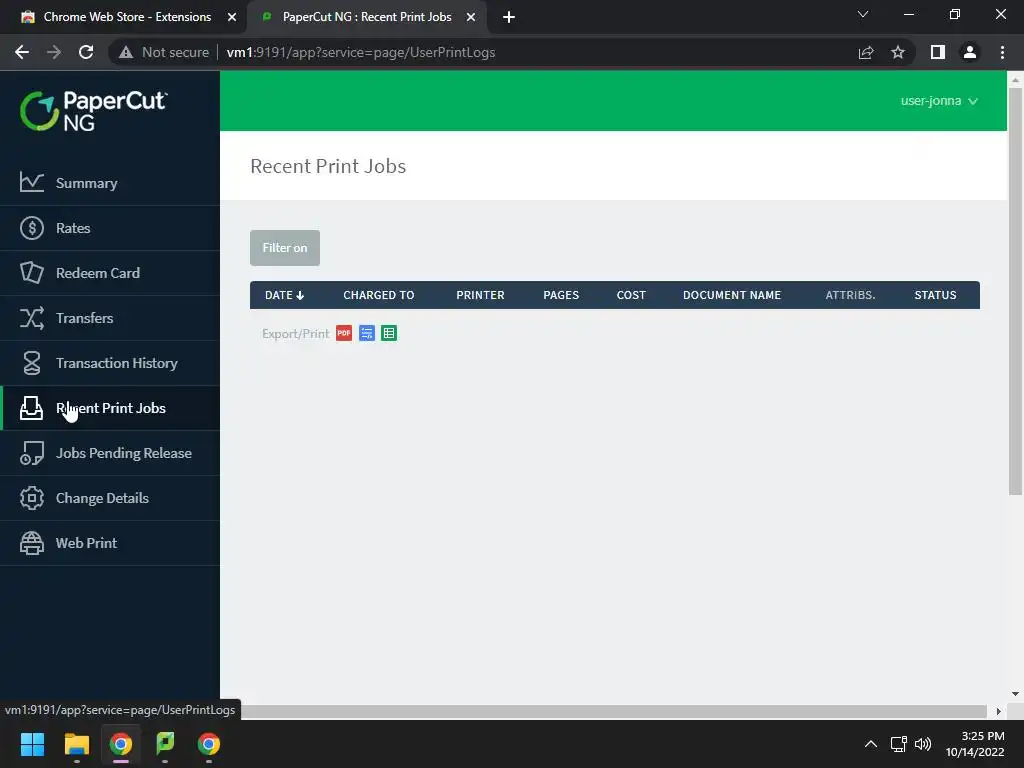The height and width of the screenshot is (768, 1024).
Task: Open Chrome's three-dot menu
Action: 1002,52
